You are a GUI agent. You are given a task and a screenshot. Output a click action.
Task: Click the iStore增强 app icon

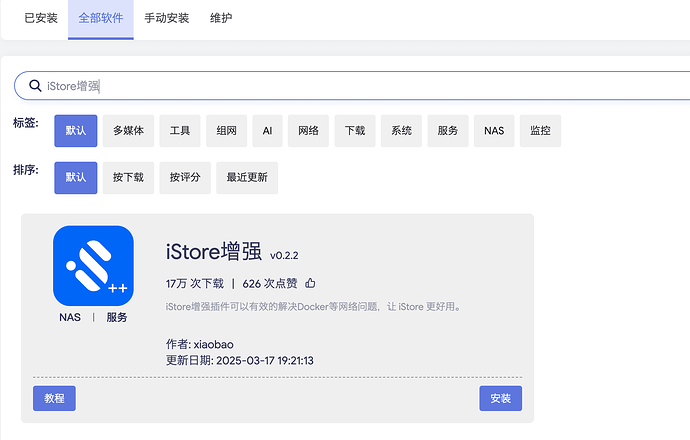coord(93,266)
